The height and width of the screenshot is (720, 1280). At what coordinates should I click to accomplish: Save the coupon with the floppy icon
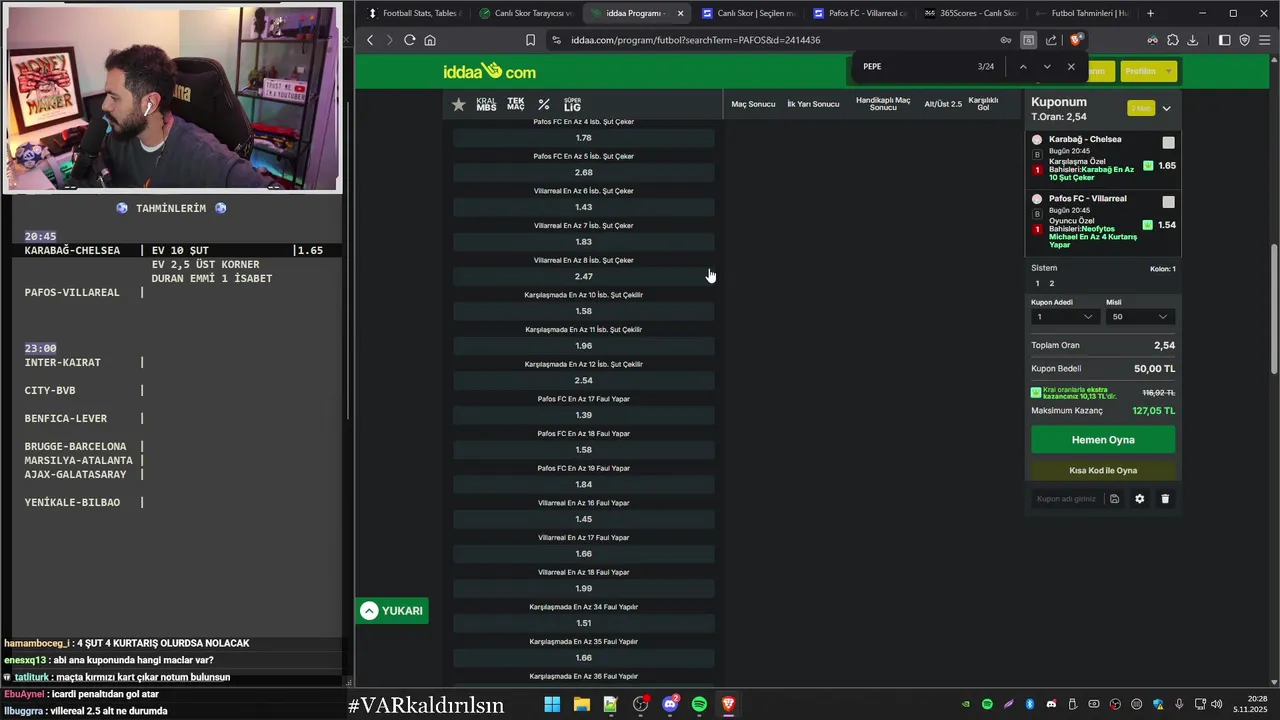1114,499
